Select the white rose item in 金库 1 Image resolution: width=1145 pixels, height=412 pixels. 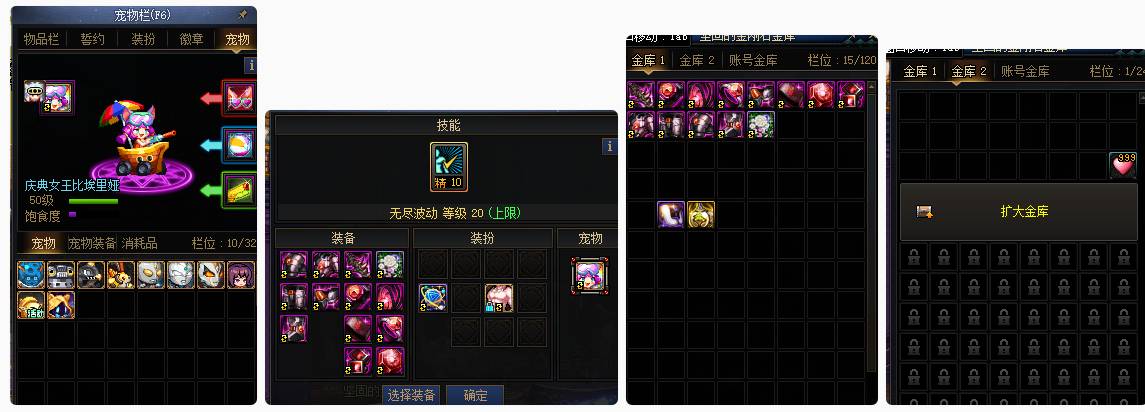[x=760, y=124]
